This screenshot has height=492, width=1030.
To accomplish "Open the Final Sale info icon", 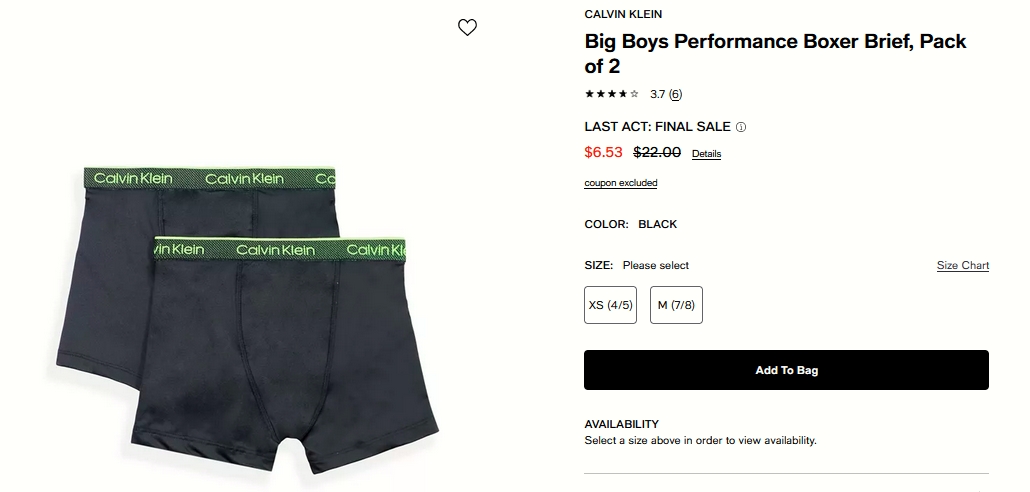I will coord(741,127).
